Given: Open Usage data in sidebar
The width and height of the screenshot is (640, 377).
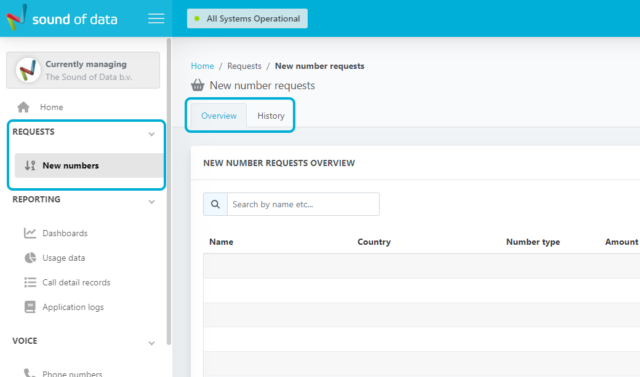Looking at the screenshot, I should tap(64, 258).
